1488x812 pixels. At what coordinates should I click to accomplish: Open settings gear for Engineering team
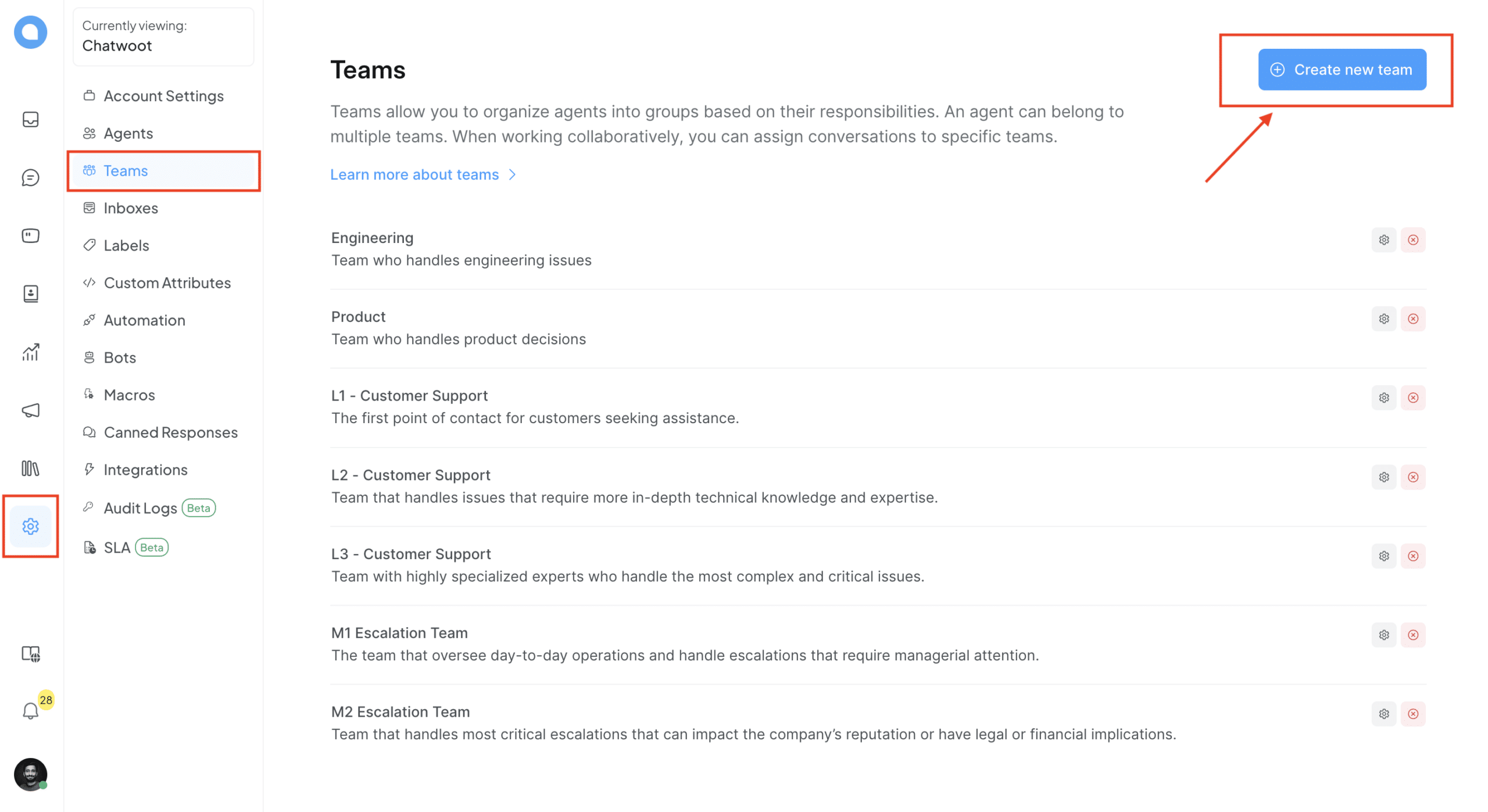pyautogui.click(x=1384, y=240)
